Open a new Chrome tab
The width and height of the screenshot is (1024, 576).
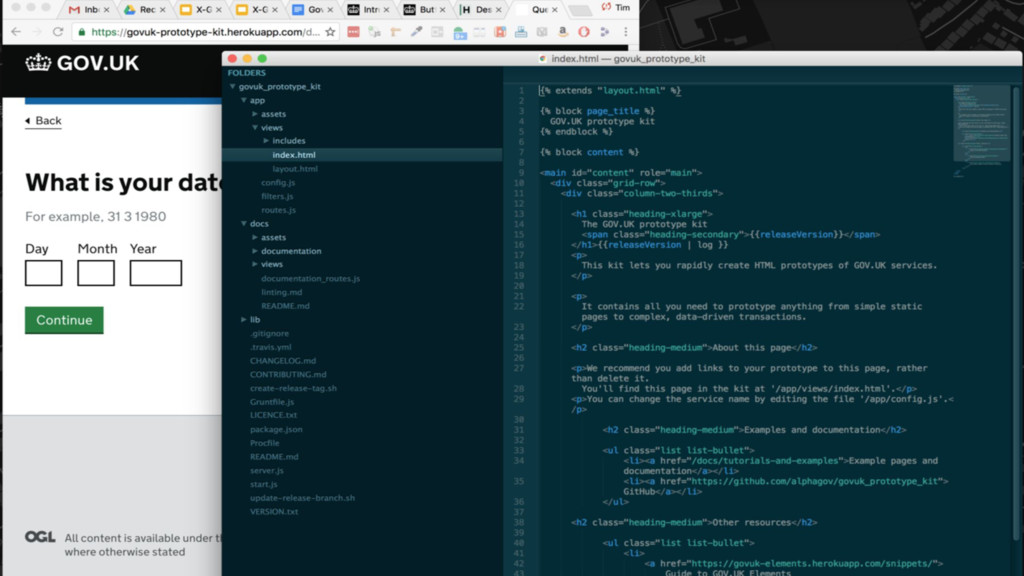[x=580, y=10]
